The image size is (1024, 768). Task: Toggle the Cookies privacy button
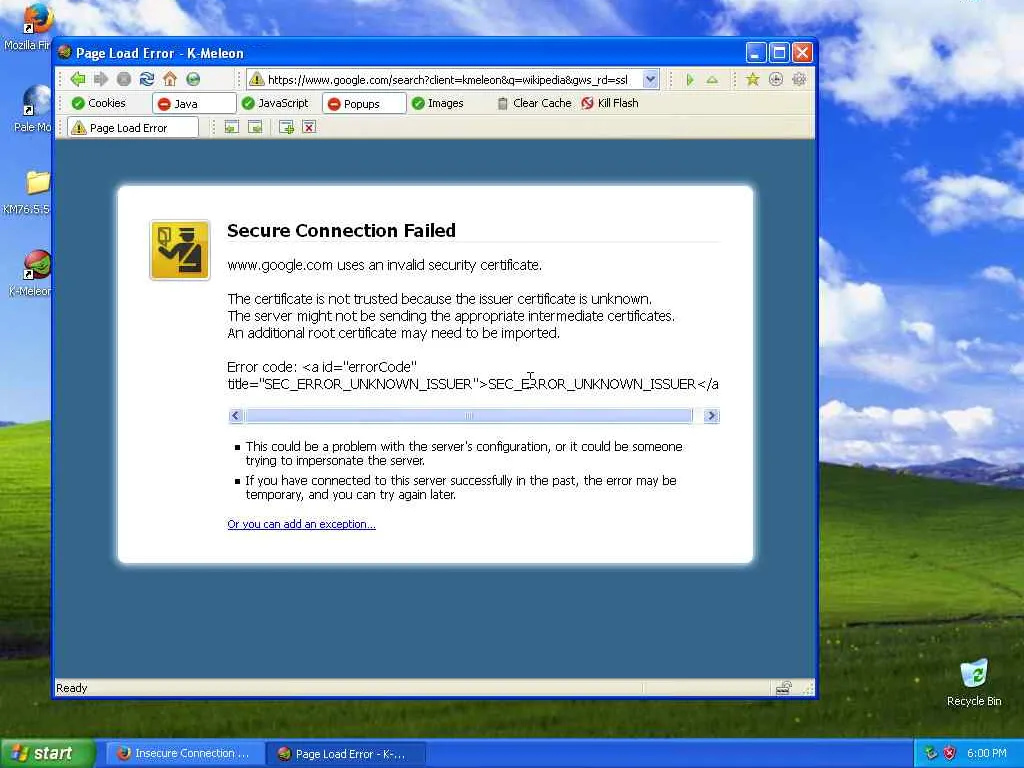99,103
